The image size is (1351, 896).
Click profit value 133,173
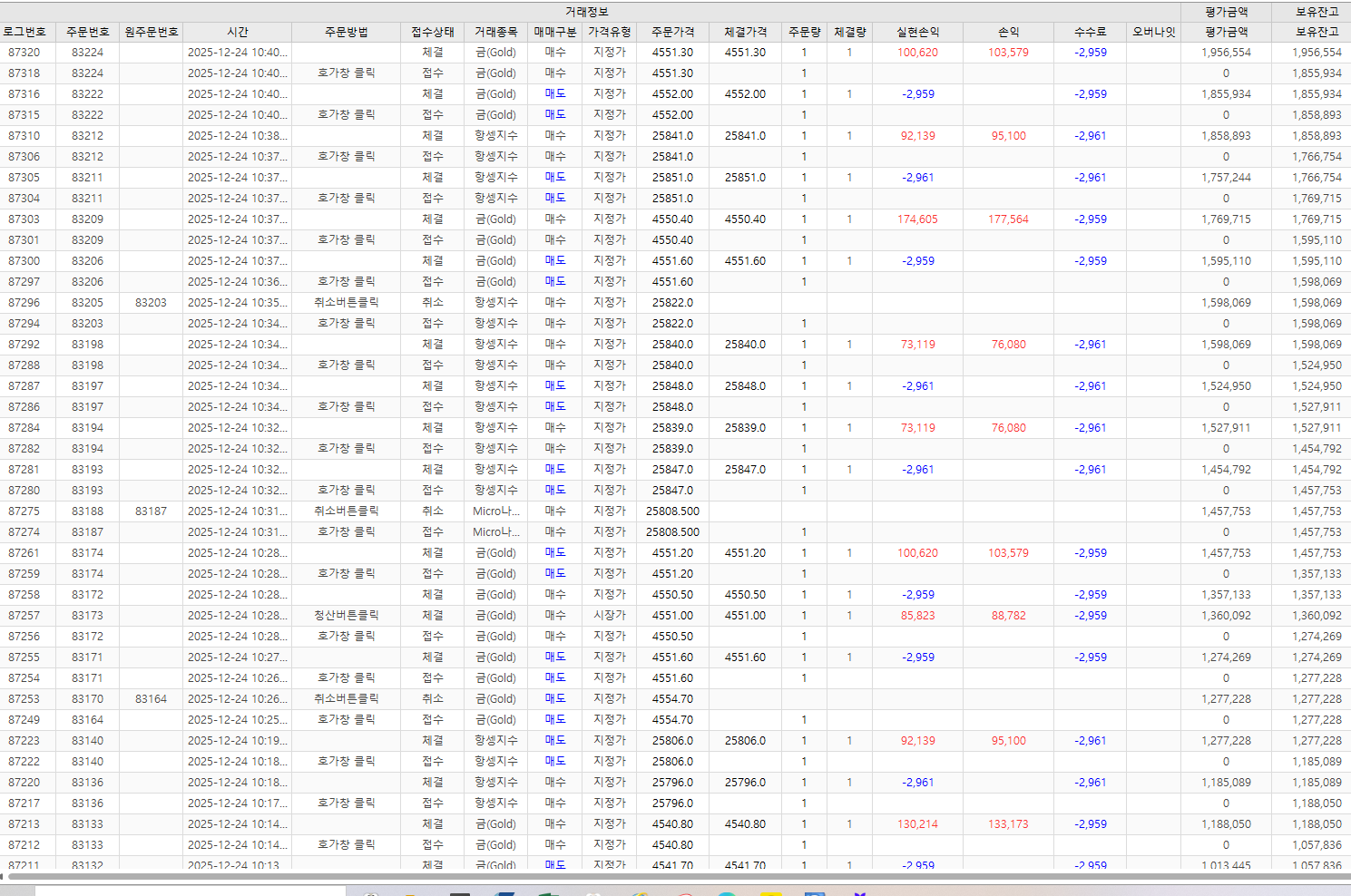1009,824
